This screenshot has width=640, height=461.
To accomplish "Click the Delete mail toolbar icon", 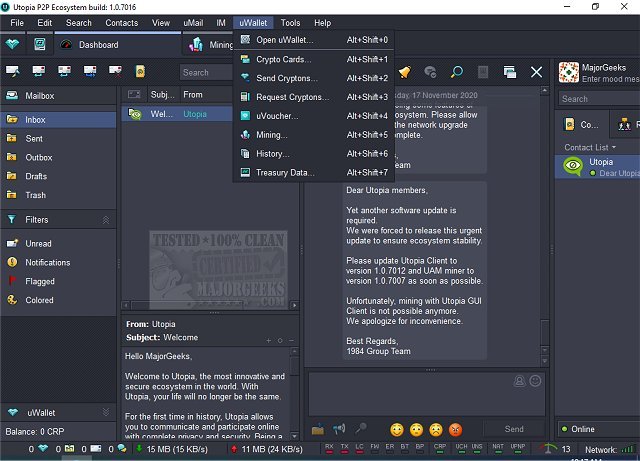I will [x=115, y=71].
